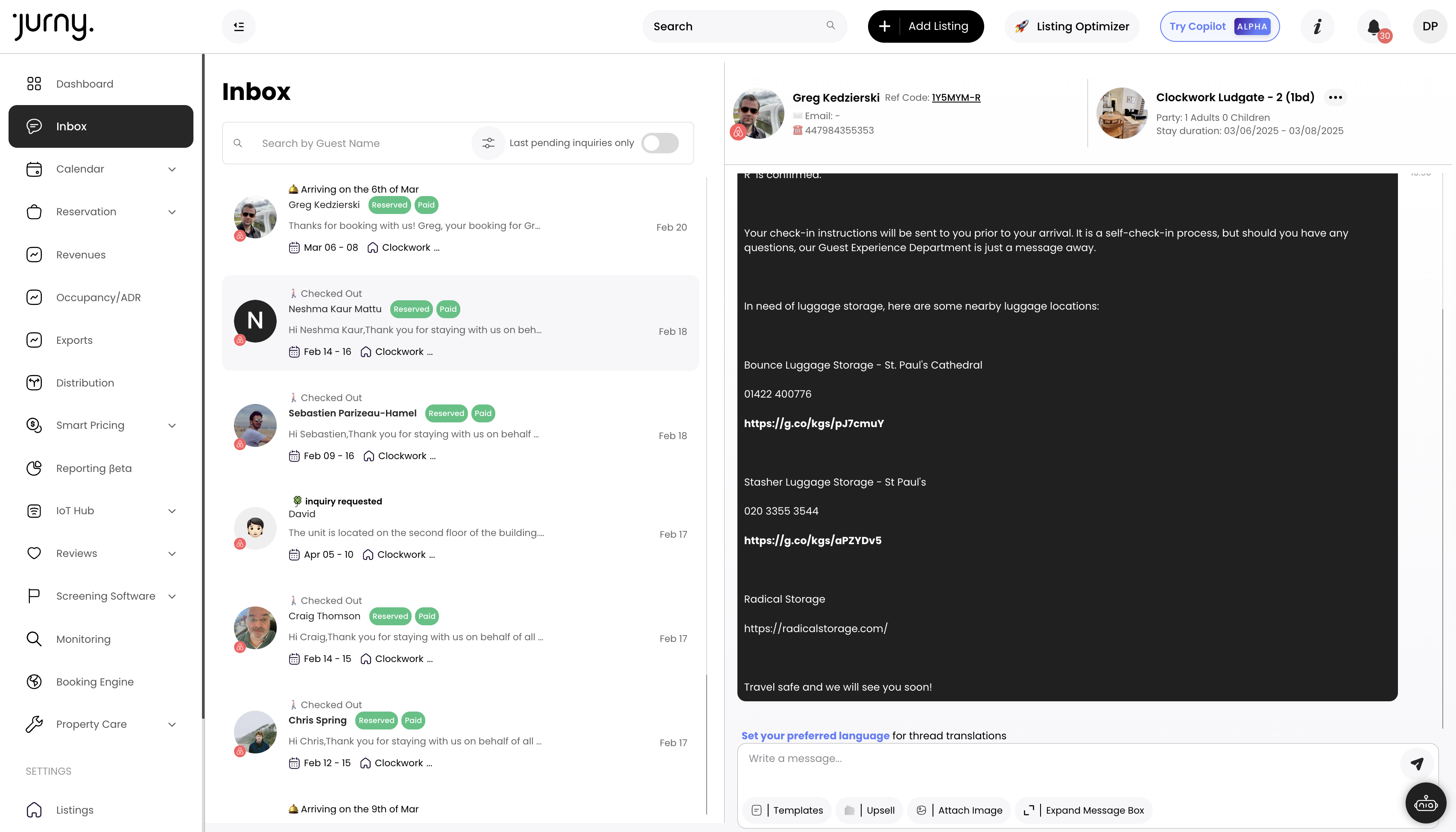Click the Revenues chart icon

click(34, 255)
